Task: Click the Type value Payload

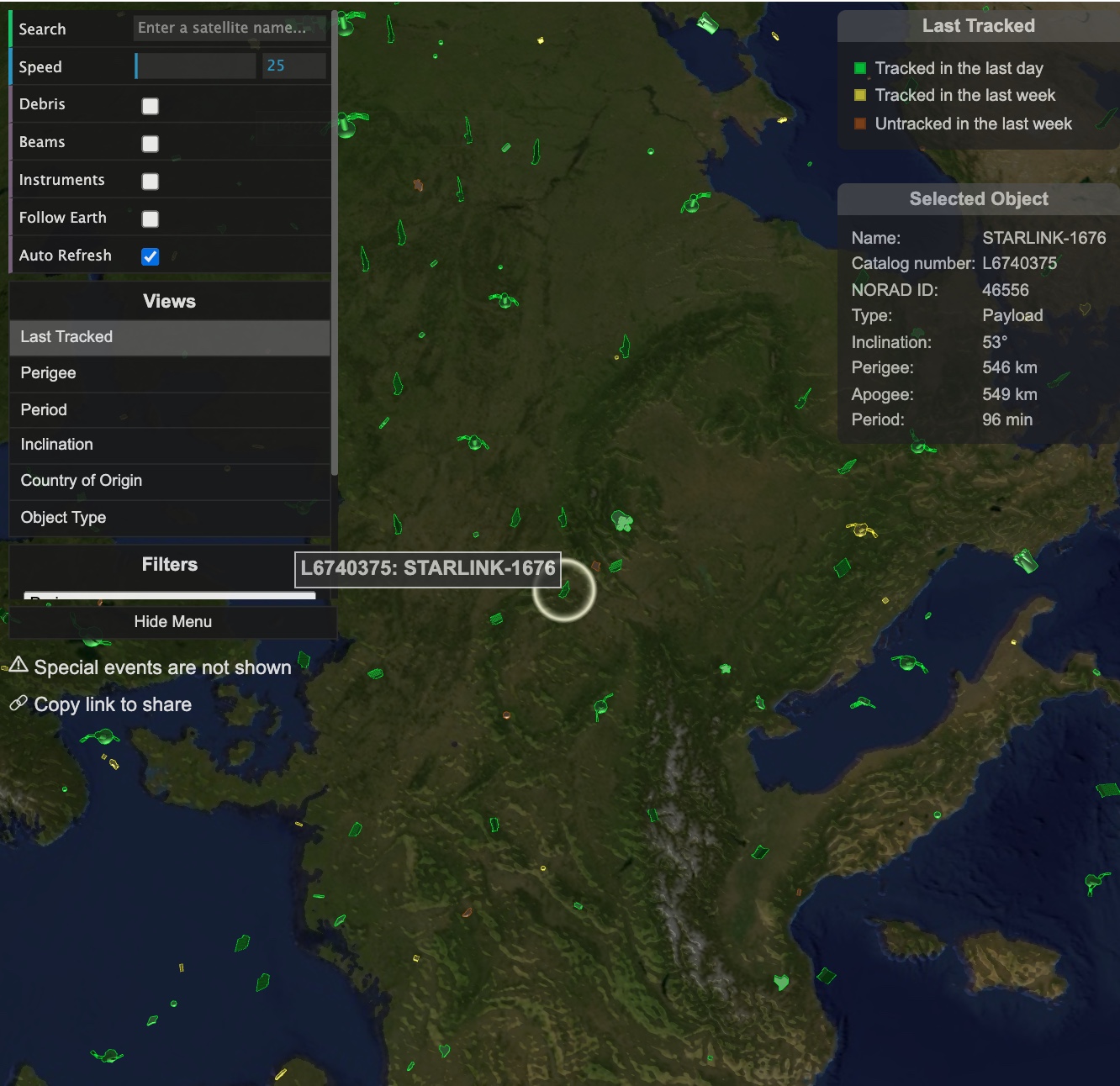Action: point(1012,315)
